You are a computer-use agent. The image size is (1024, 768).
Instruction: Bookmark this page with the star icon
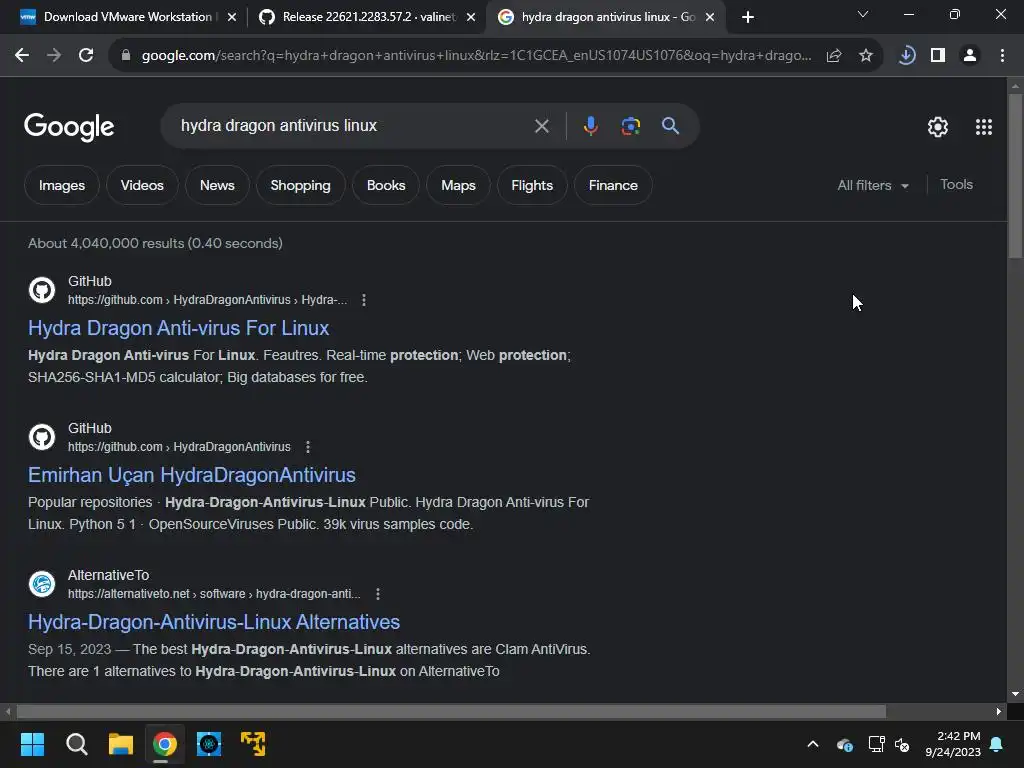click(x=866, y=56)
